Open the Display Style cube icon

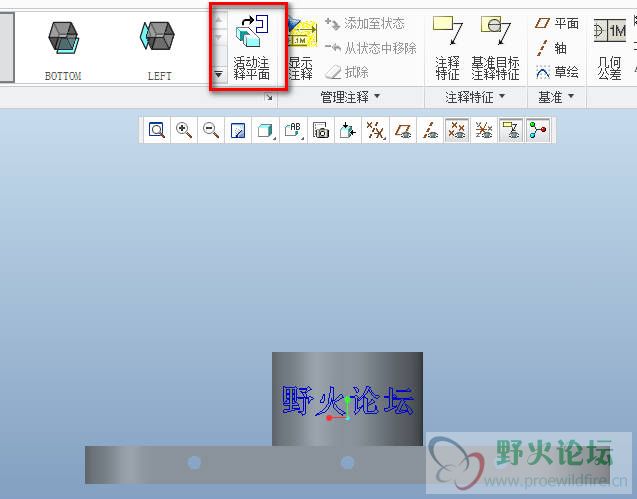pyautogui.click(x=265, y=130)
